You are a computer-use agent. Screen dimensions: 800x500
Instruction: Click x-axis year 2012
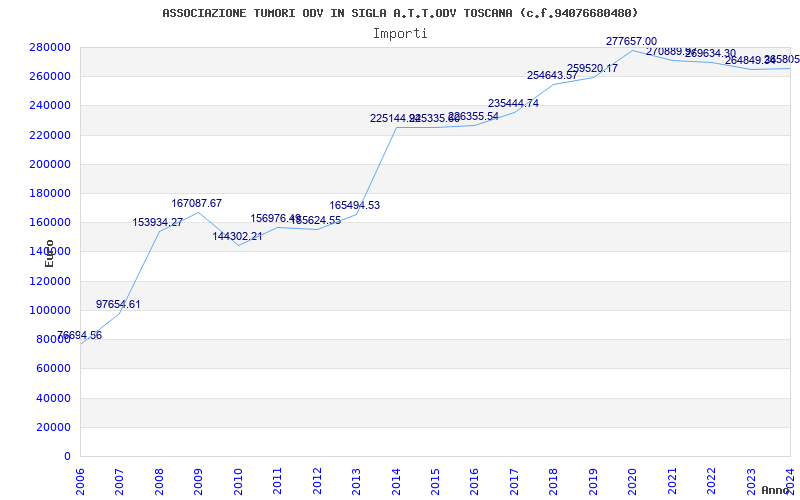click(x=317, y=482)
